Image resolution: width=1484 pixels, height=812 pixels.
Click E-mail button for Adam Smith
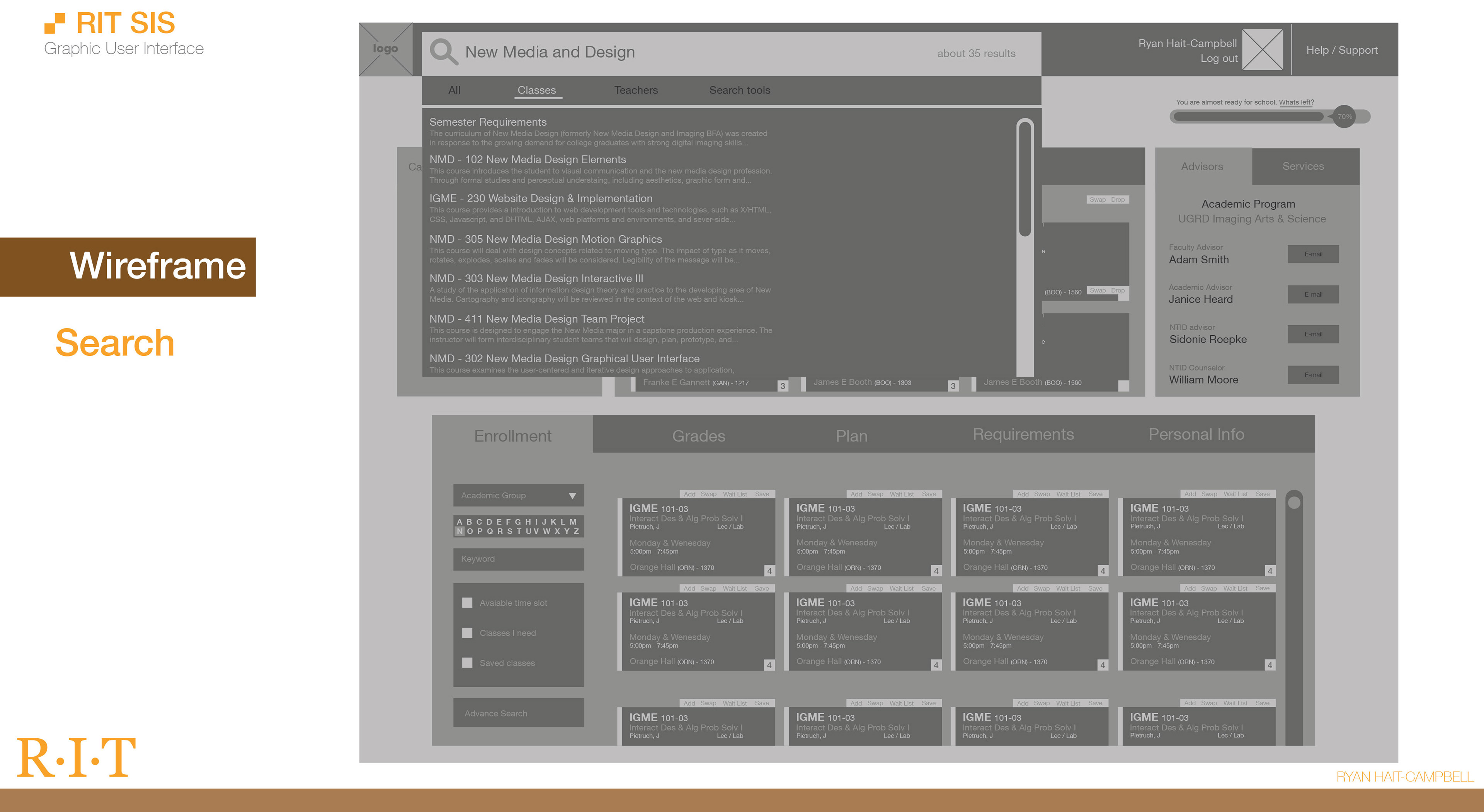[x=1313, y=254]
